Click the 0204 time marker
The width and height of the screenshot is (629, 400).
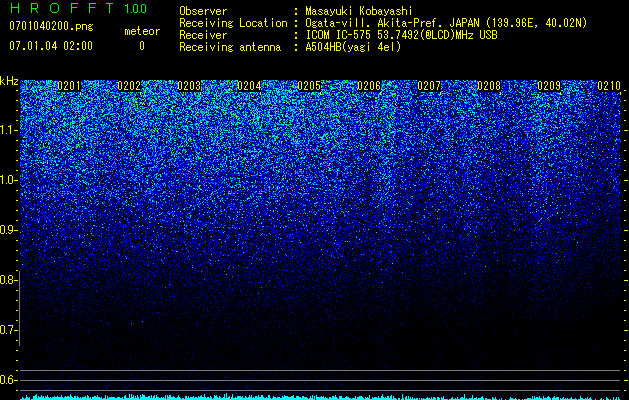pos(249,86)
